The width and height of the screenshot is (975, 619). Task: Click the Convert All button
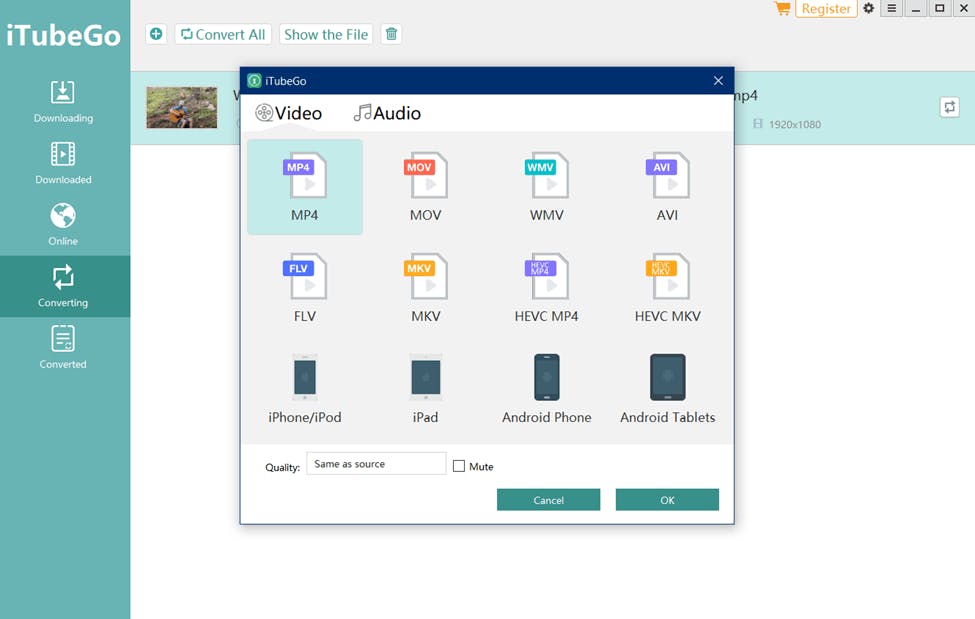pos(223,34)
